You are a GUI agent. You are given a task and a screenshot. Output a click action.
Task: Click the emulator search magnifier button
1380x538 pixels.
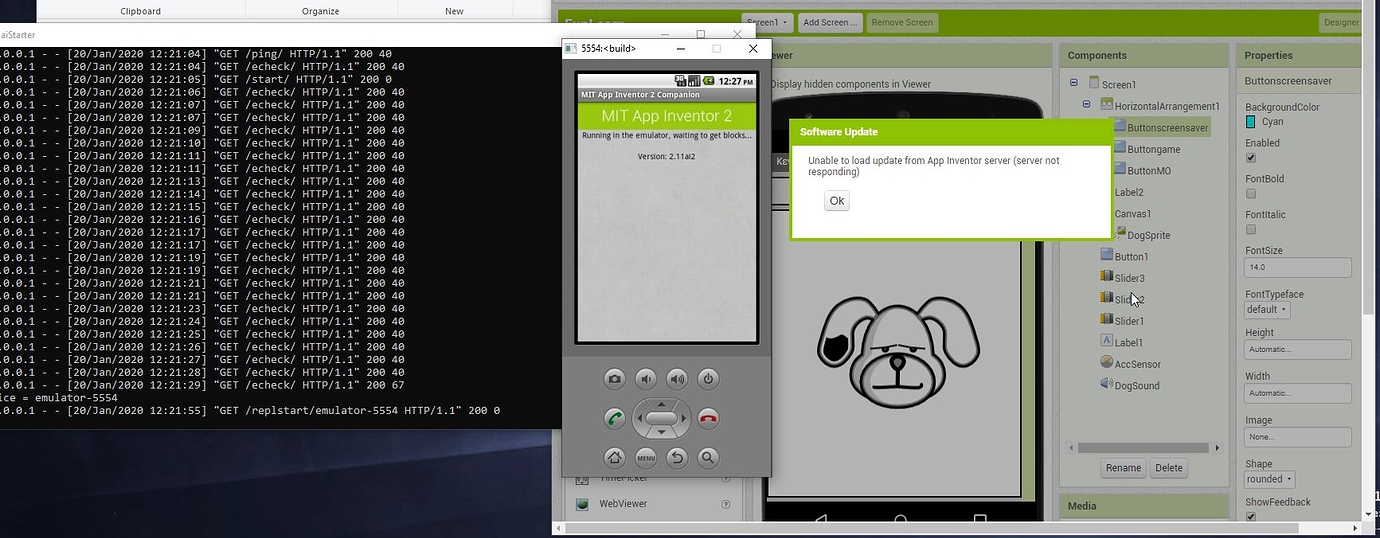[x=708, y=458]
